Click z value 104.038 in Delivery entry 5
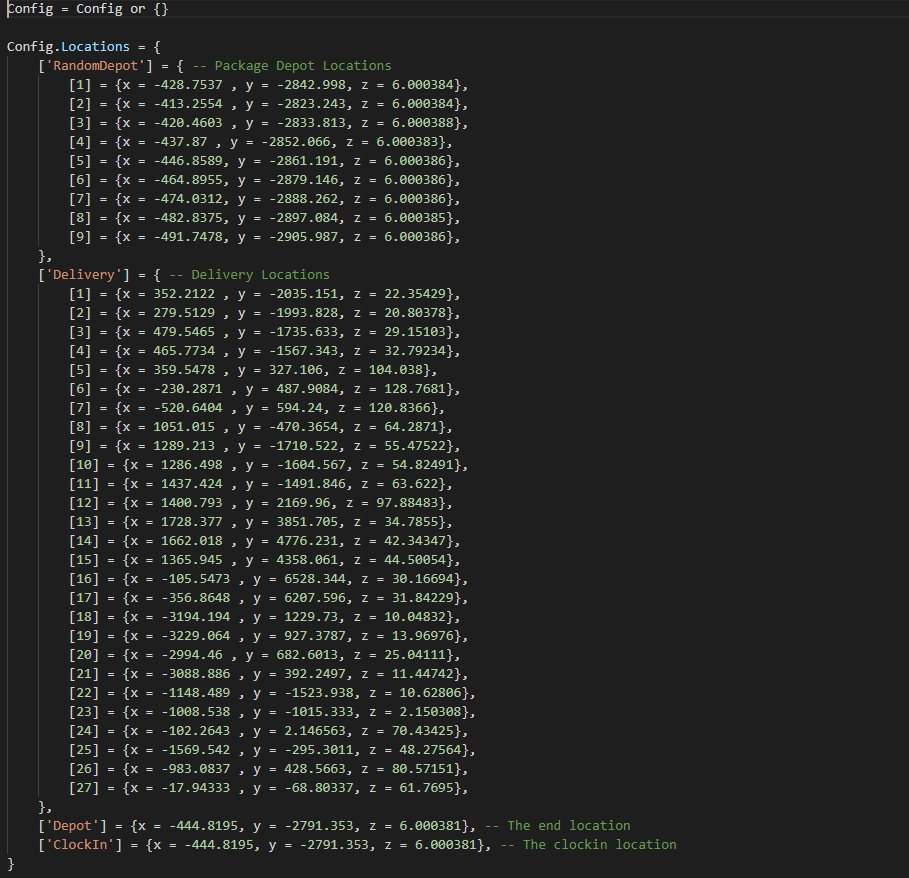Viewport: 909px width, 878px height. point(396,369)
